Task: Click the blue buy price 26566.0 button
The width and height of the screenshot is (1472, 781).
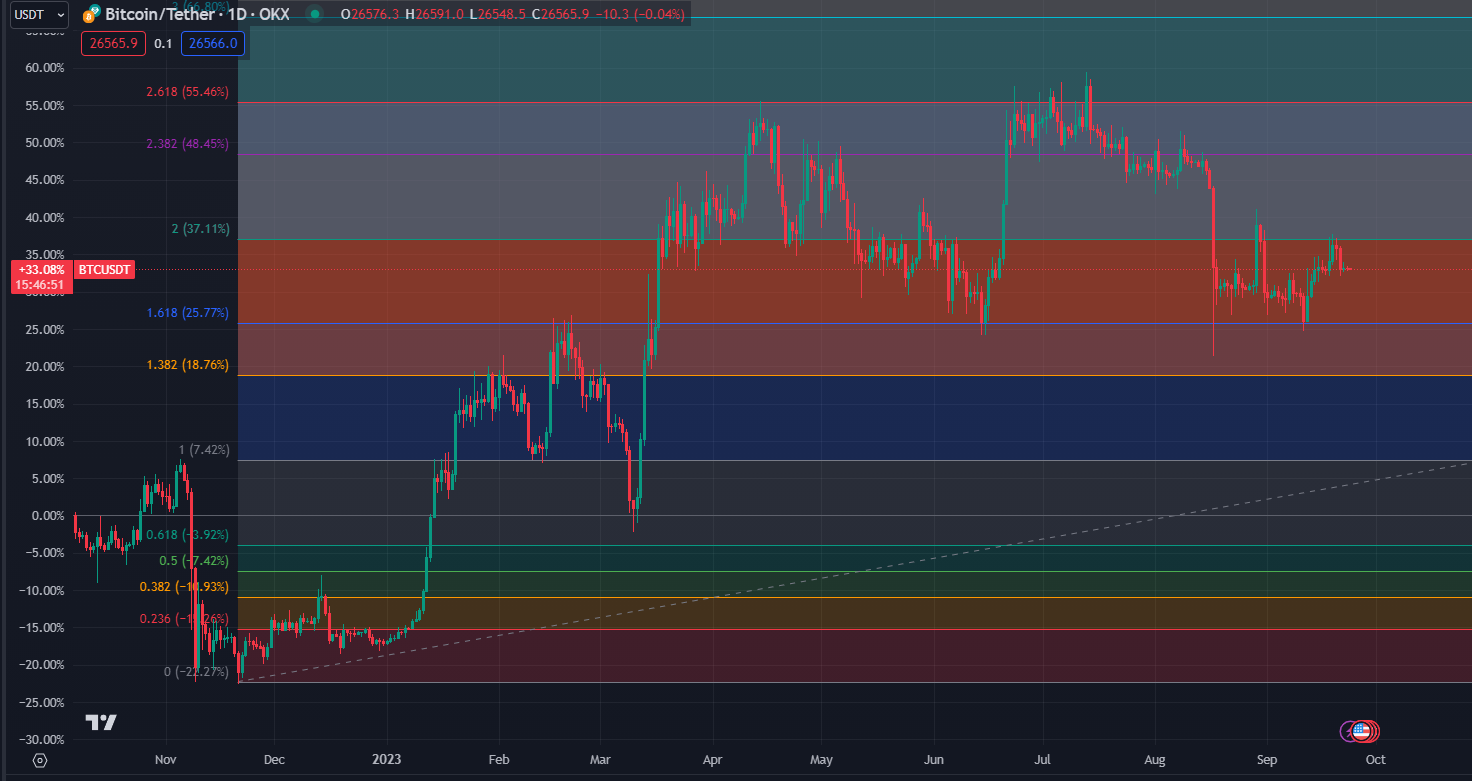Action: click(212, 43)
